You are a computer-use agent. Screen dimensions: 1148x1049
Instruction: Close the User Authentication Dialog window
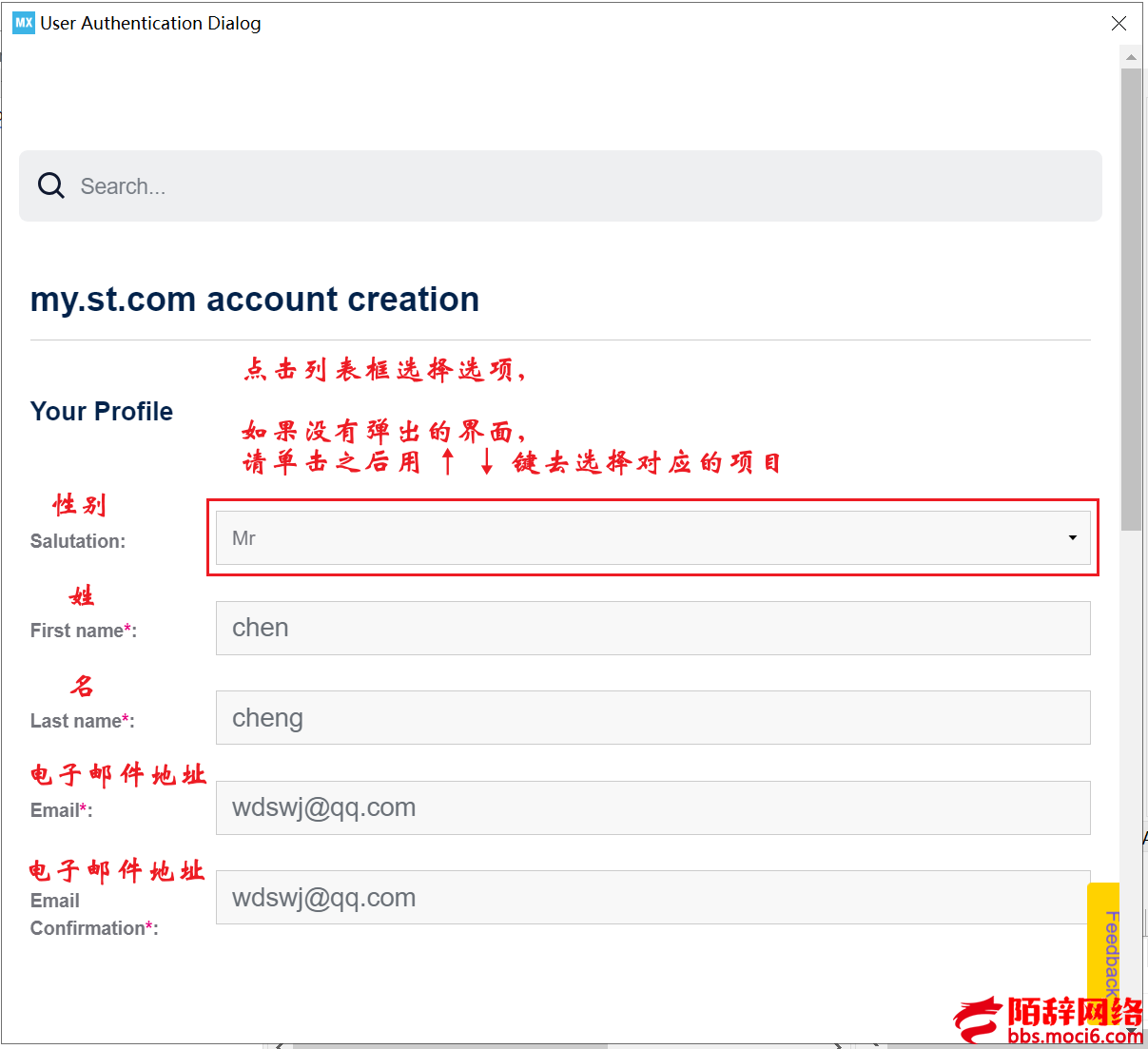click(x=1119, y=23)
